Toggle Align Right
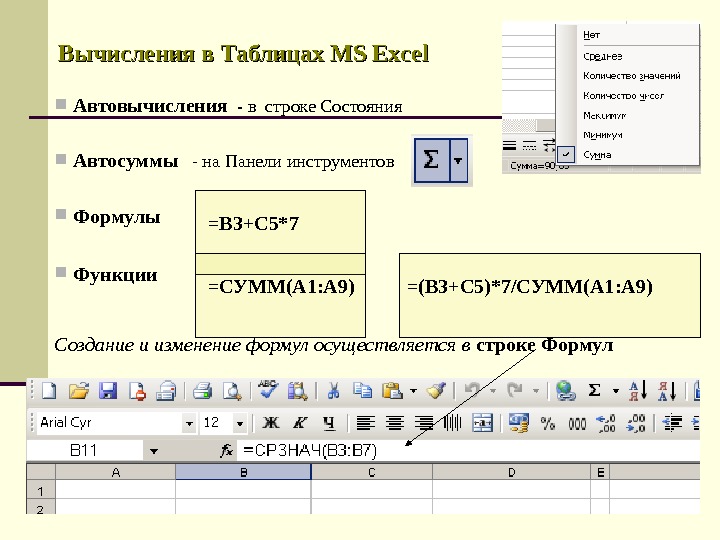This screenshot has height=540, width=720. click(x=424, y=423)
